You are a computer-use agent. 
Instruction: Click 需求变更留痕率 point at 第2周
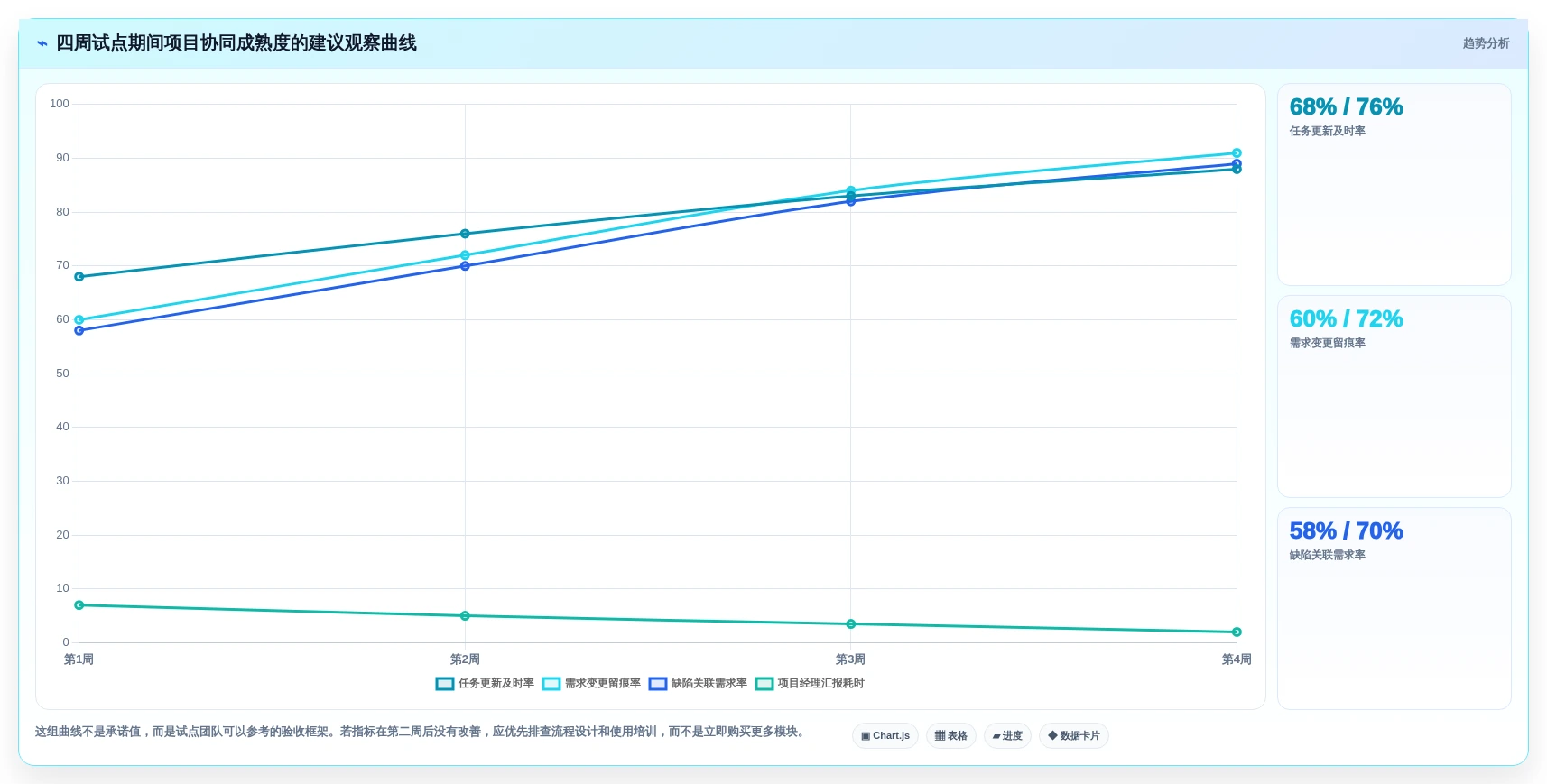point(465,255)
